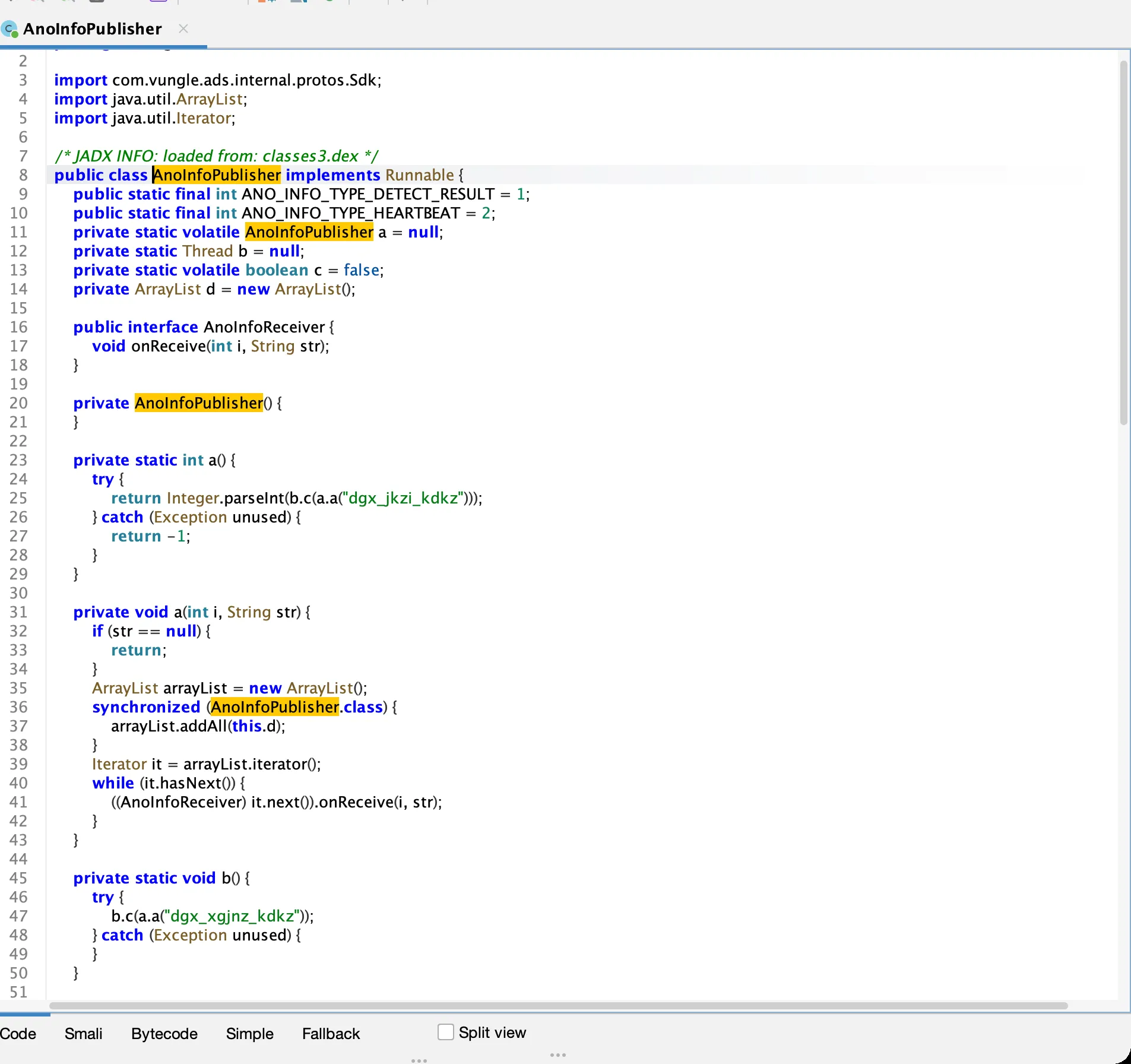Click ANO_INFO_TYPE_DETECT_RESULT constant
1131x1064 pixels.
pyautogui.click(x=368, y=194)
